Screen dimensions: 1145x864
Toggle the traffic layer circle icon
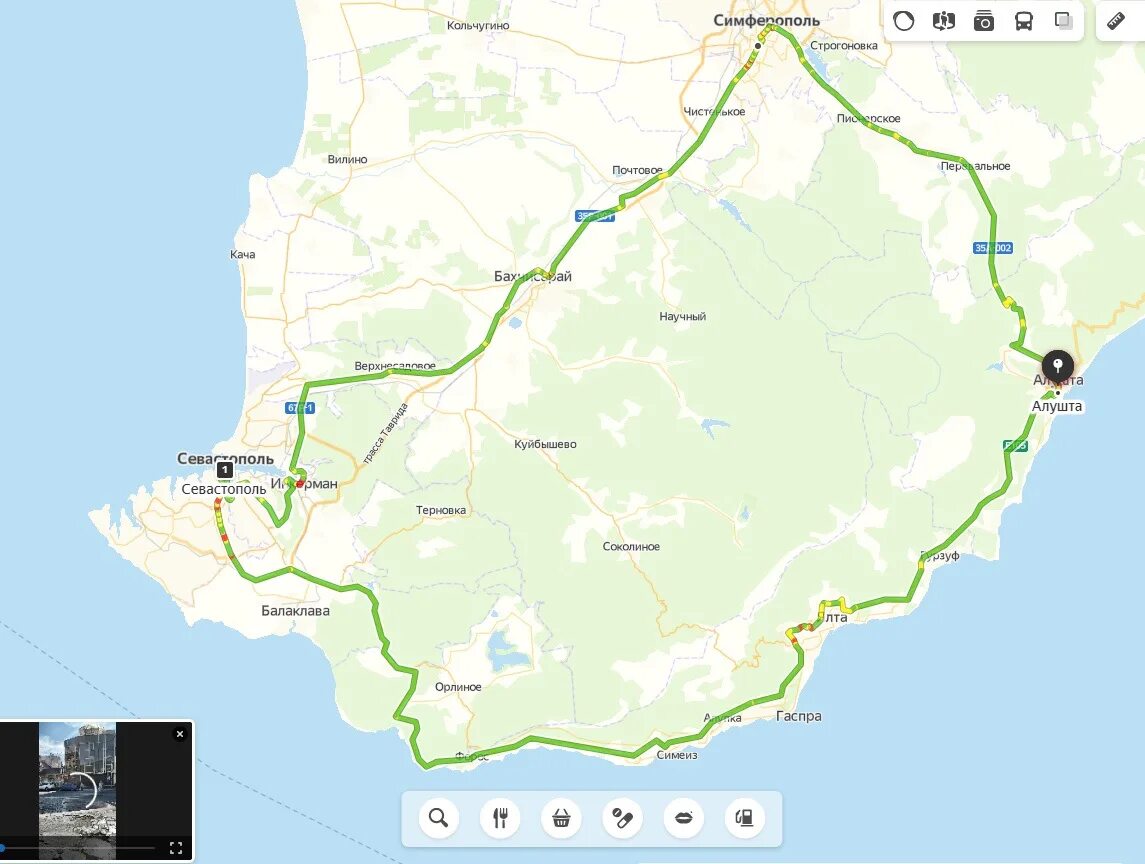point(903,20)
